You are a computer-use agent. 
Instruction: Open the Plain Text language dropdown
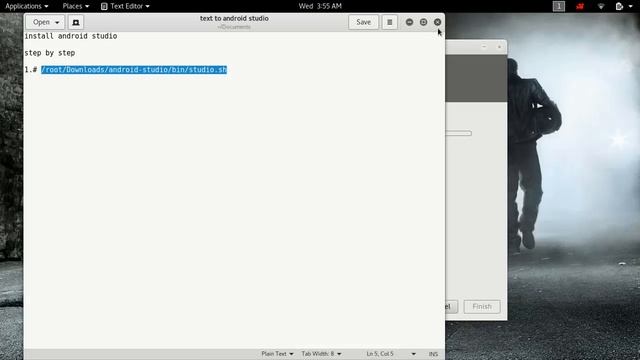point(278,353)
